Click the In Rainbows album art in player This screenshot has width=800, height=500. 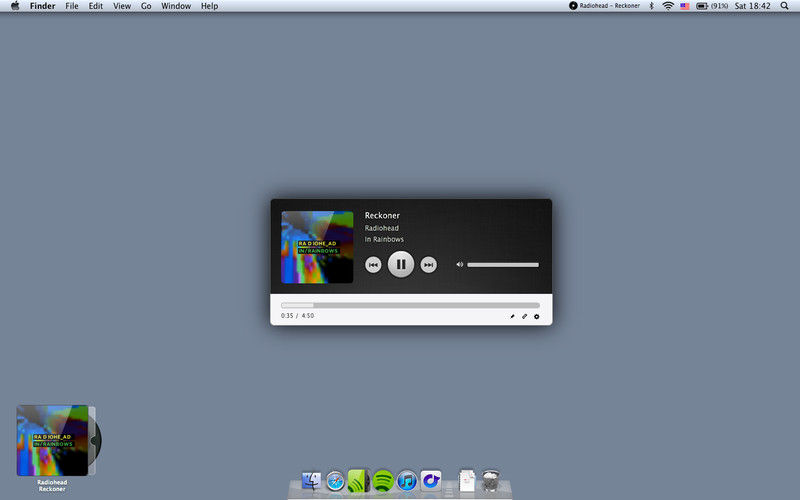pyautogui.click(x=317, y=247)
